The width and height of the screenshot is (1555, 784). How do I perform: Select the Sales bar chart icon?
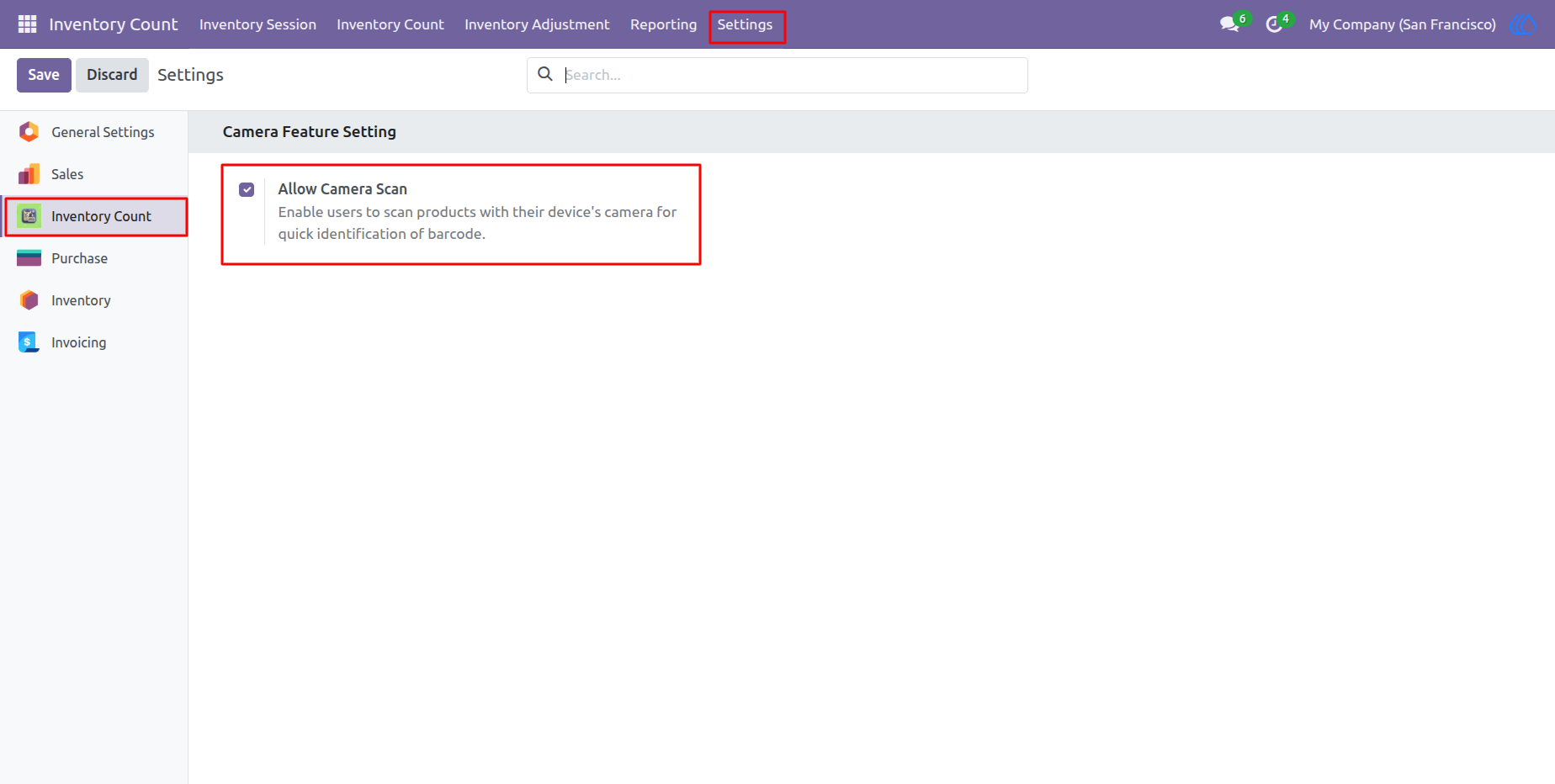click(29, 174)
